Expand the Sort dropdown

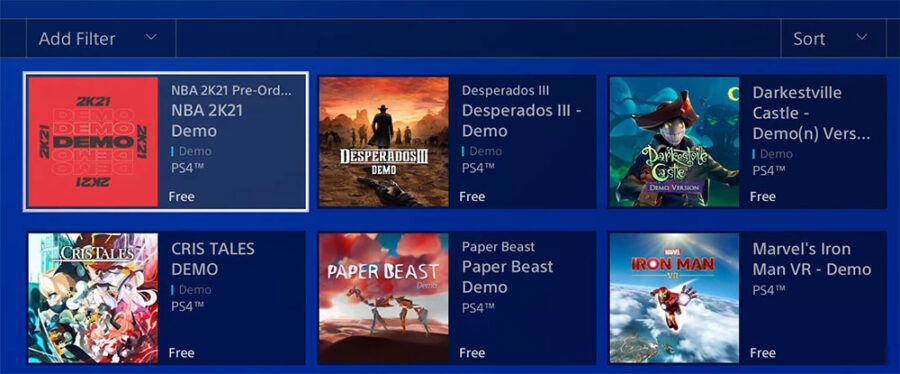click(x=825, y=38)
